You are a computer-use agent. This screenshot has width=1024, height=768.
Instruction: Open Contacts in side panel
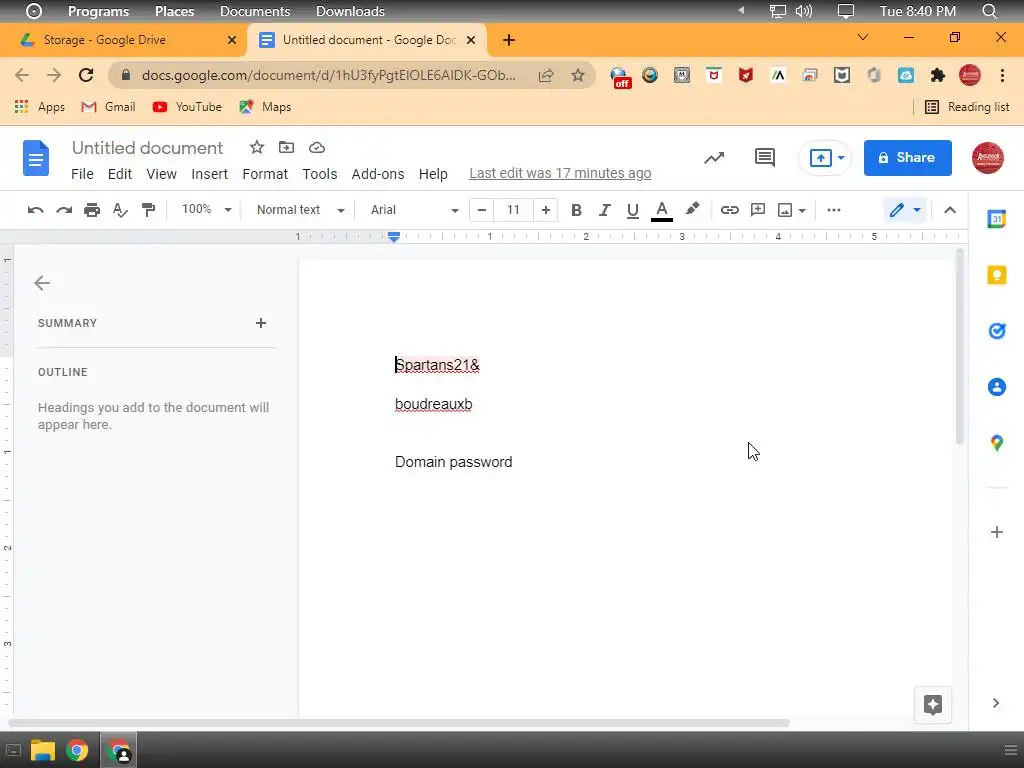(997, 387)
